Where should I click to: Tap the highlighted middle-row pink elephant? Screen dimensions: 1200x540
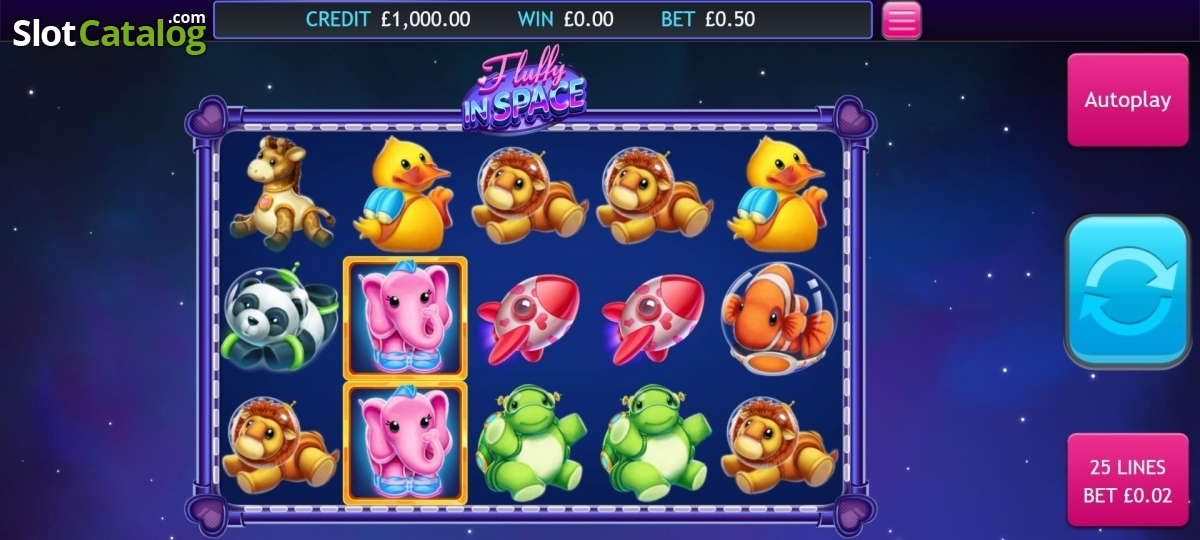405,318
